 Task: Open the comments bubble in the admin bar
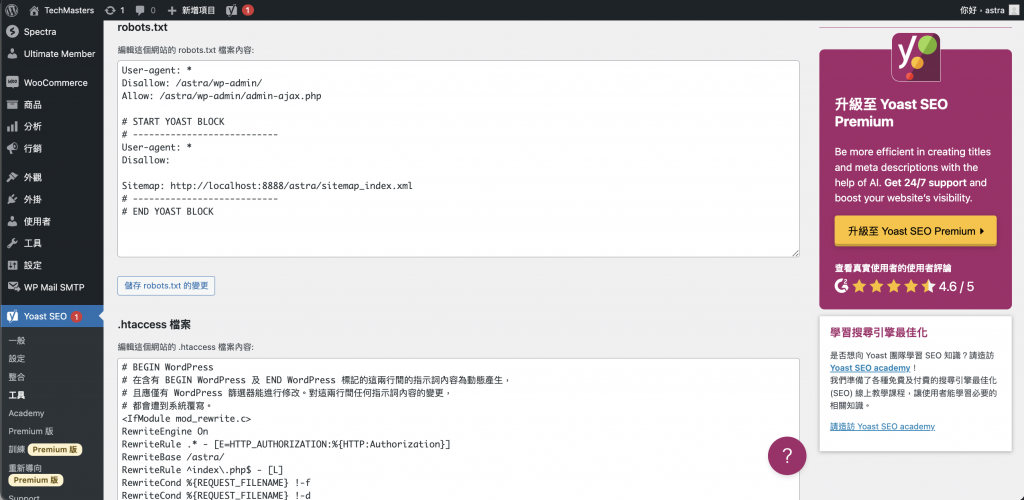coord(145,10)
